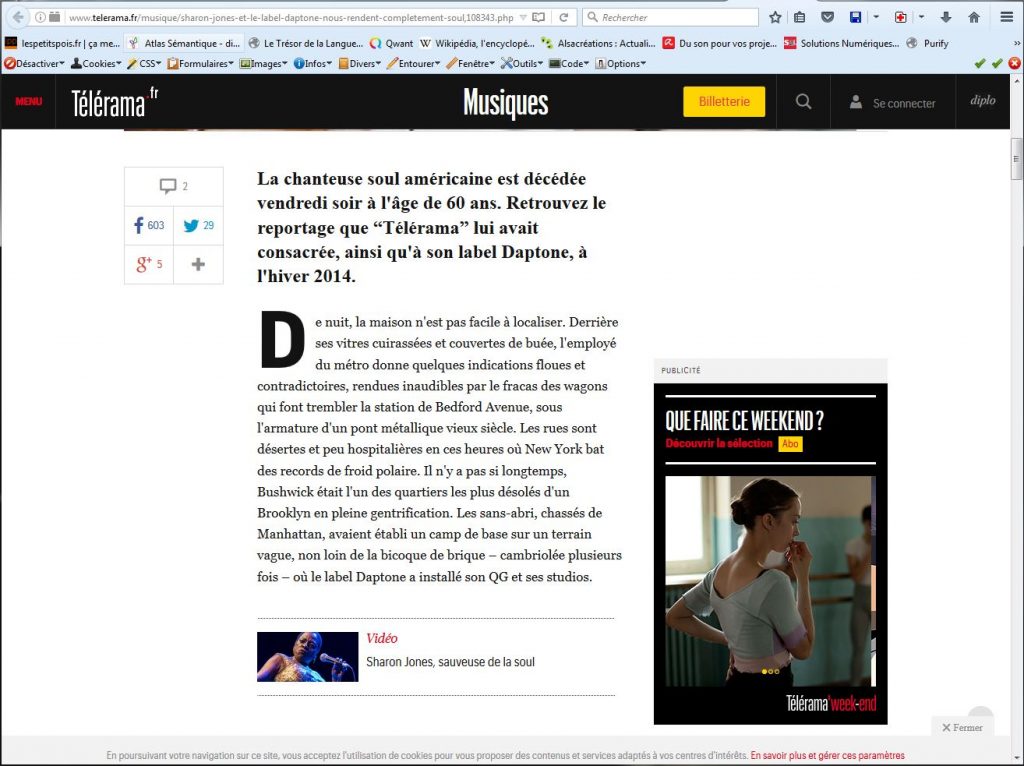
Task: Click the yellow Billetterie button
Action: (724, 102)
